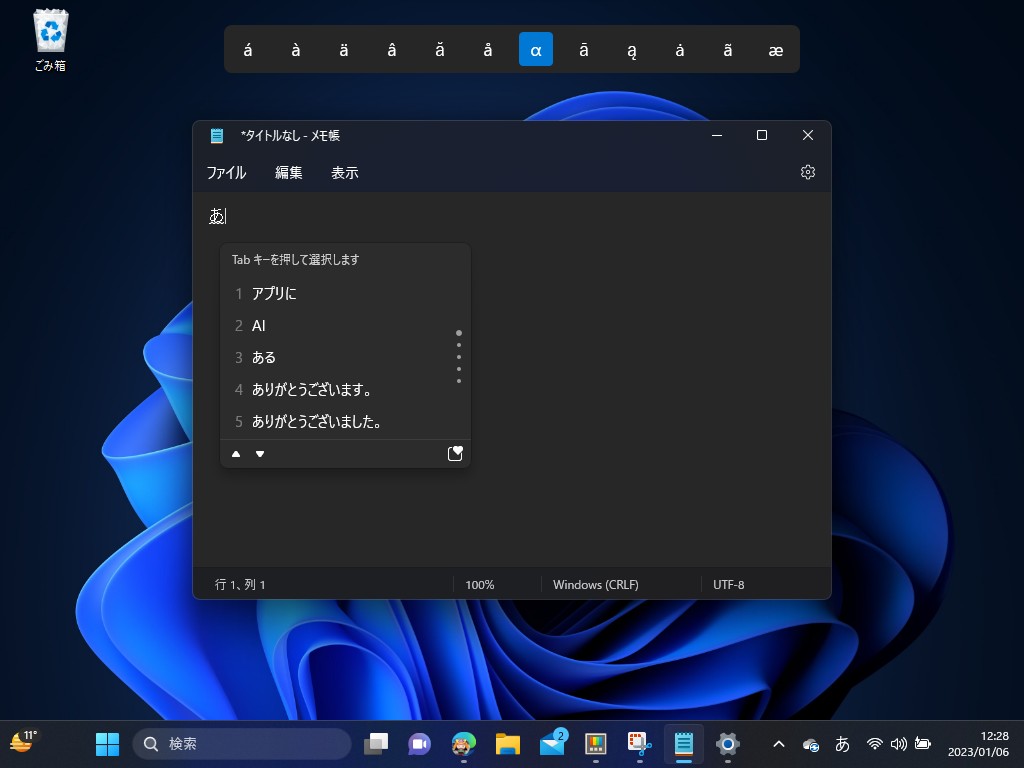Show hidden system tray icons
1024x768 pixels.
click(x=779, y=743)
